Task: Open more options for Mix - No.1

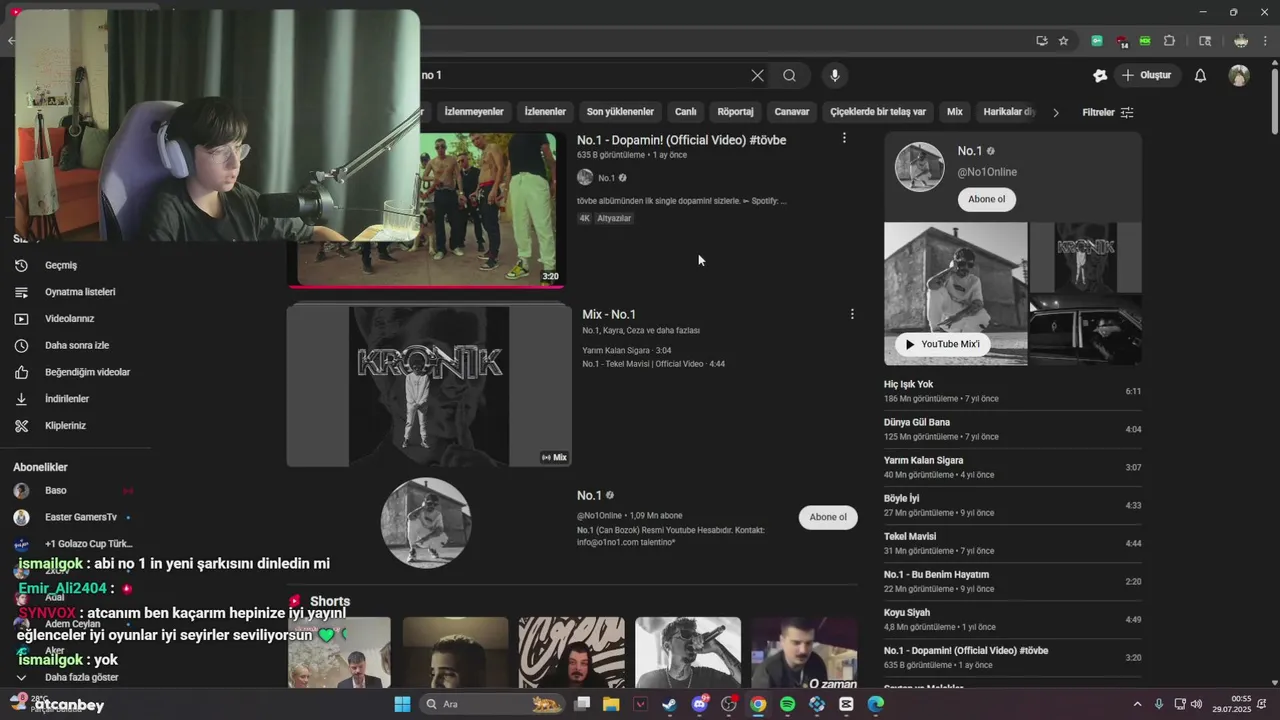Action: click(852, 314)
